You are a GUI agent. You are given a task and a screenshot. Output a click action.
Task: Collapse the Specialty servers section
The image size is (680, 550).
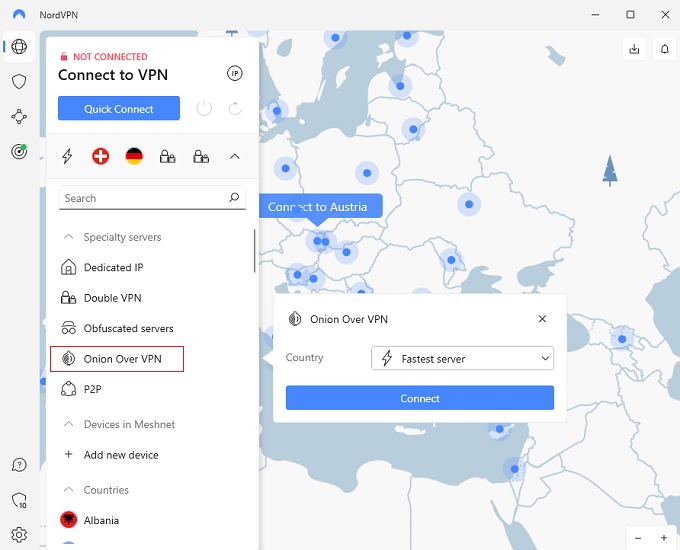69,237
